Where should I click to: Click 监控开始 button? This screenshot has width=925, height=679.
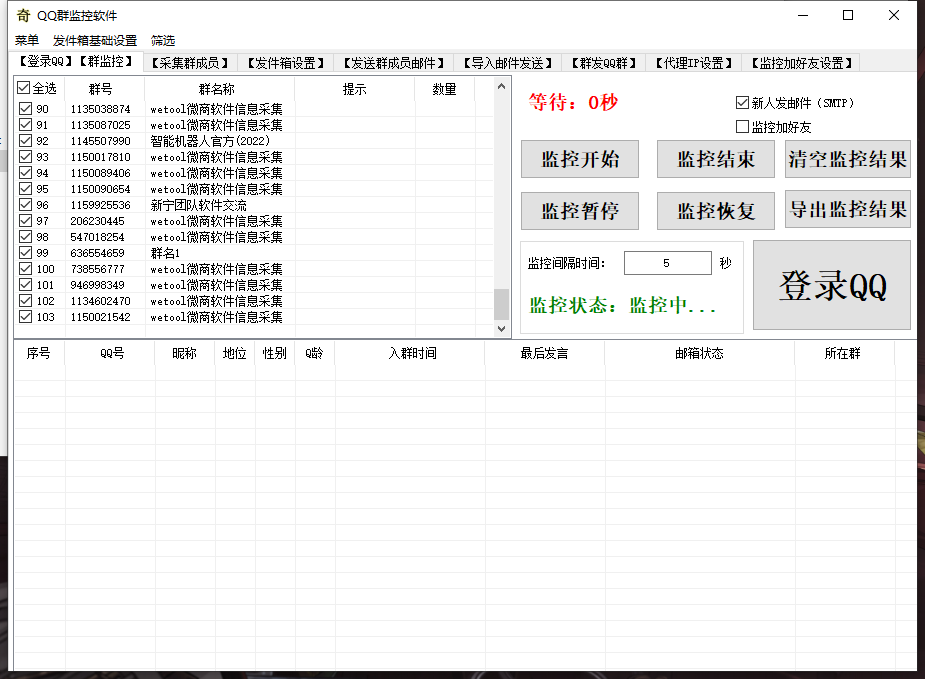point(580,159)
